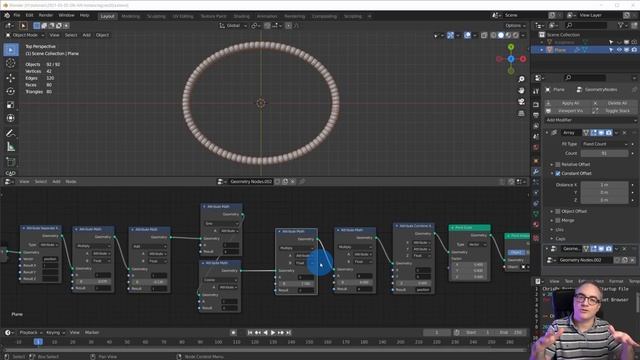Toggle Plane visibility eye in outliner
Viewport: 640px width, 360px height.
619,50
